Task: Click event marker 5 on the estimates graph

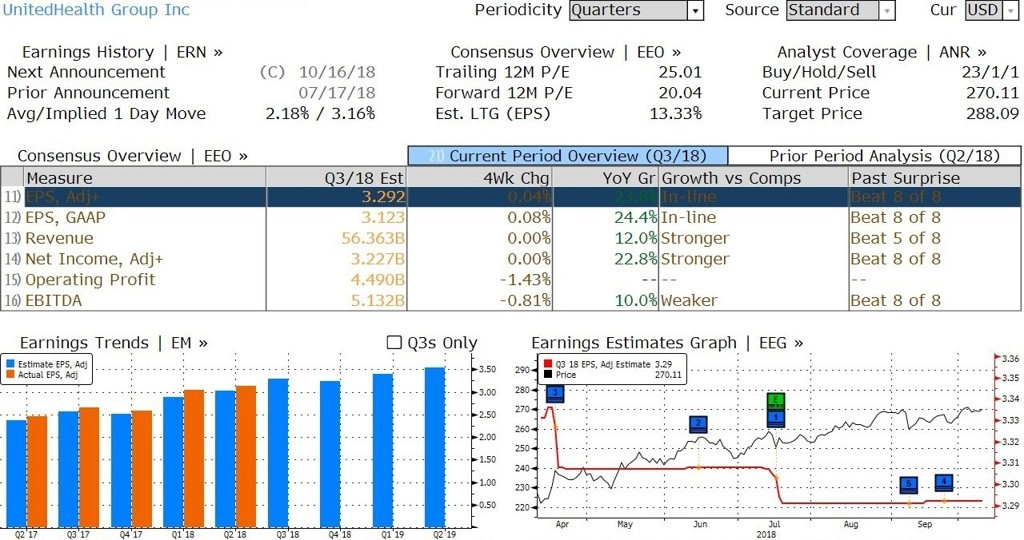Action: coord(908,485)
